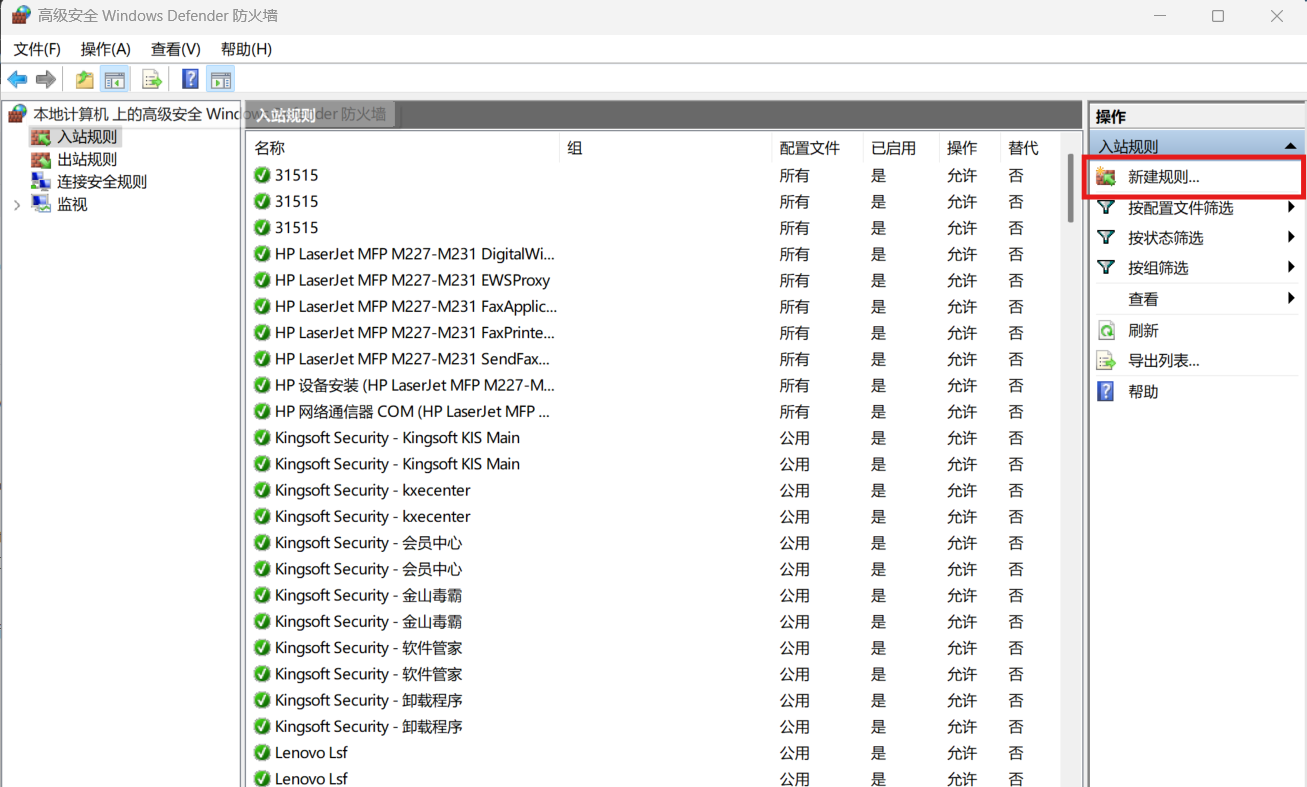Expand 按配置文件筛选 submenu
The height and width of the screenshot is (787, 1307).
[1289, 207]
